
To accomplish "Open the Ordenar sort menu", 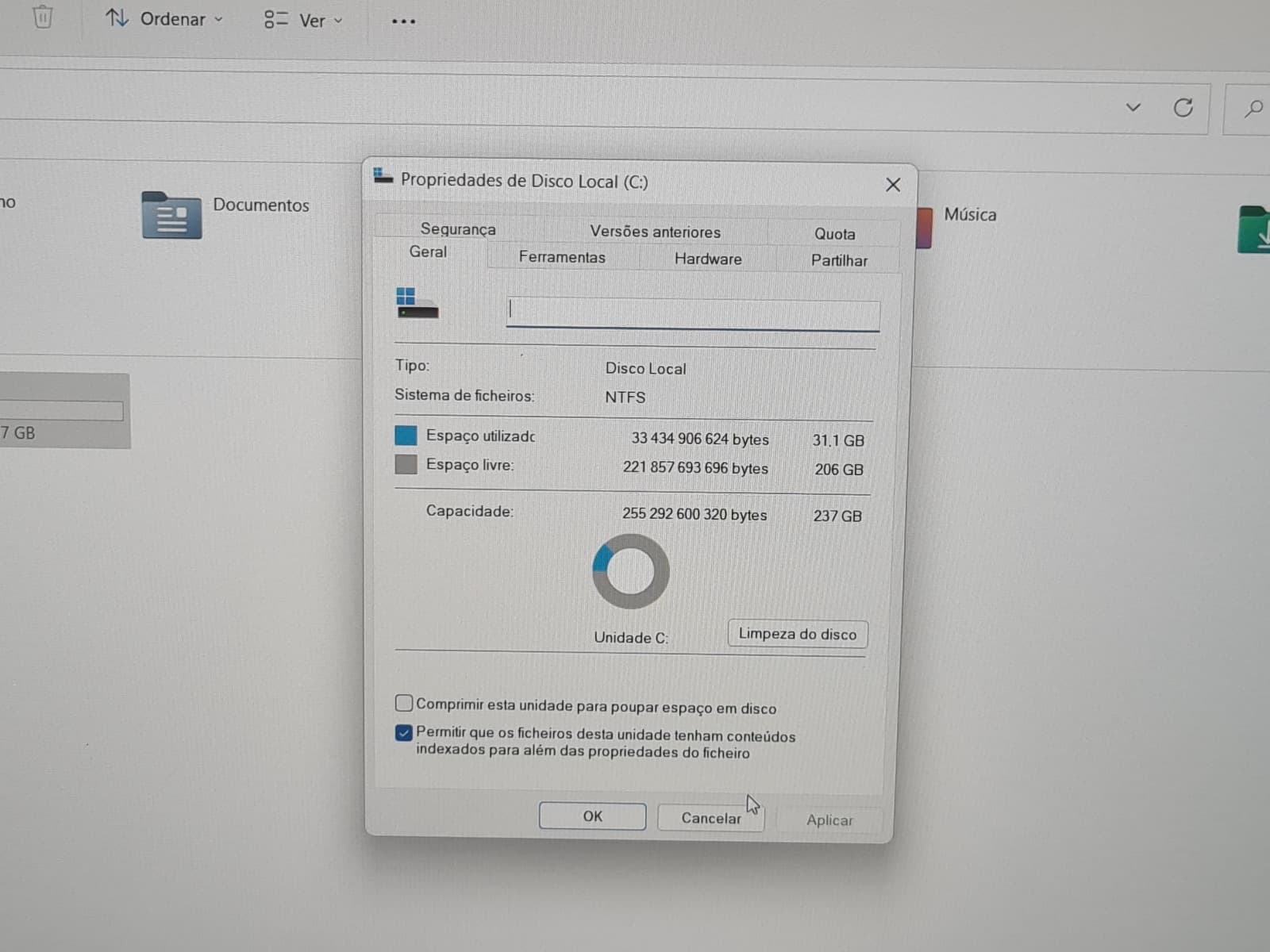I will click(x=164, y=19).
